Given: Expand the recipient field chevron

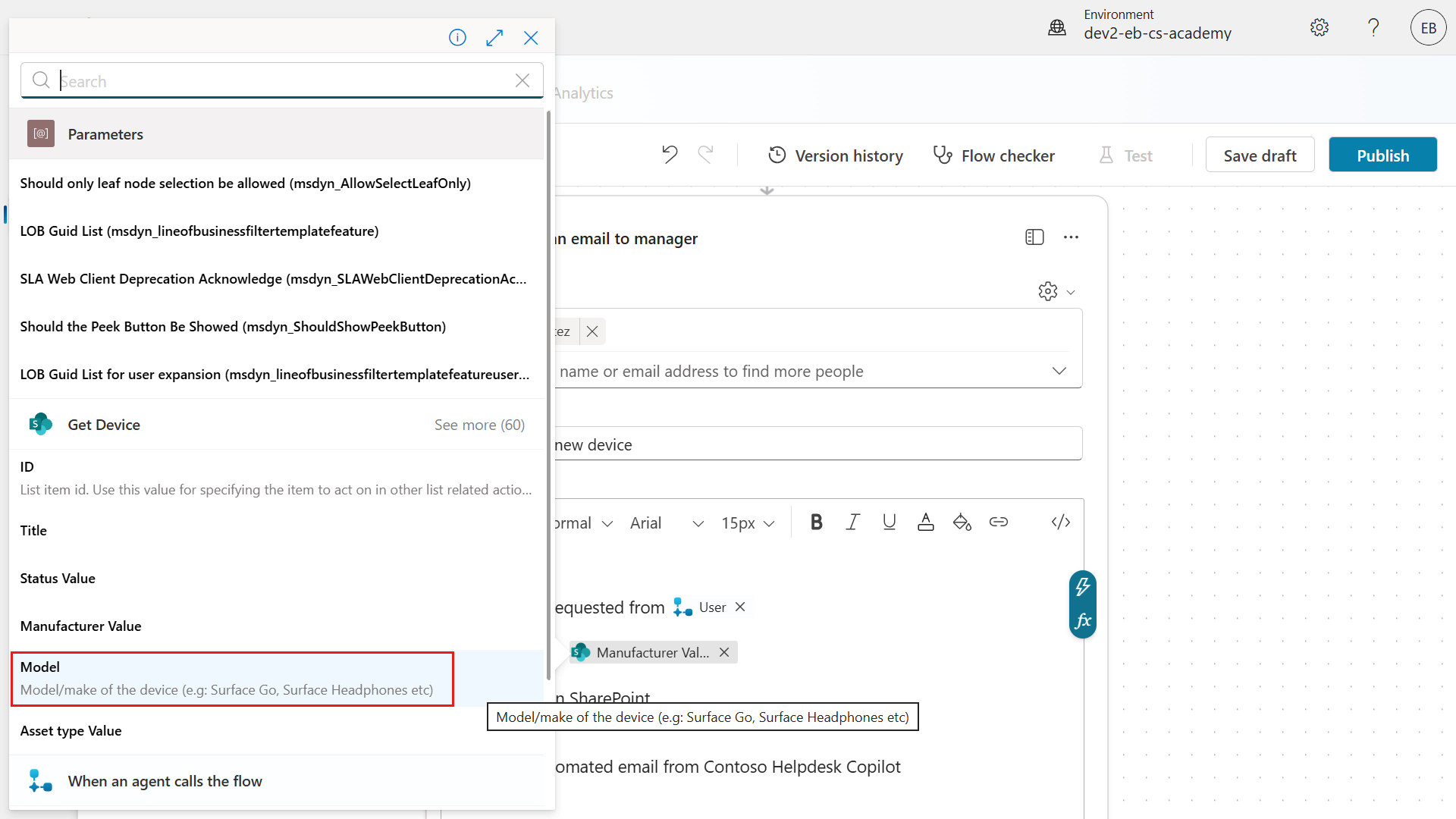Looking at the screenshot, I should (1059, 371).
